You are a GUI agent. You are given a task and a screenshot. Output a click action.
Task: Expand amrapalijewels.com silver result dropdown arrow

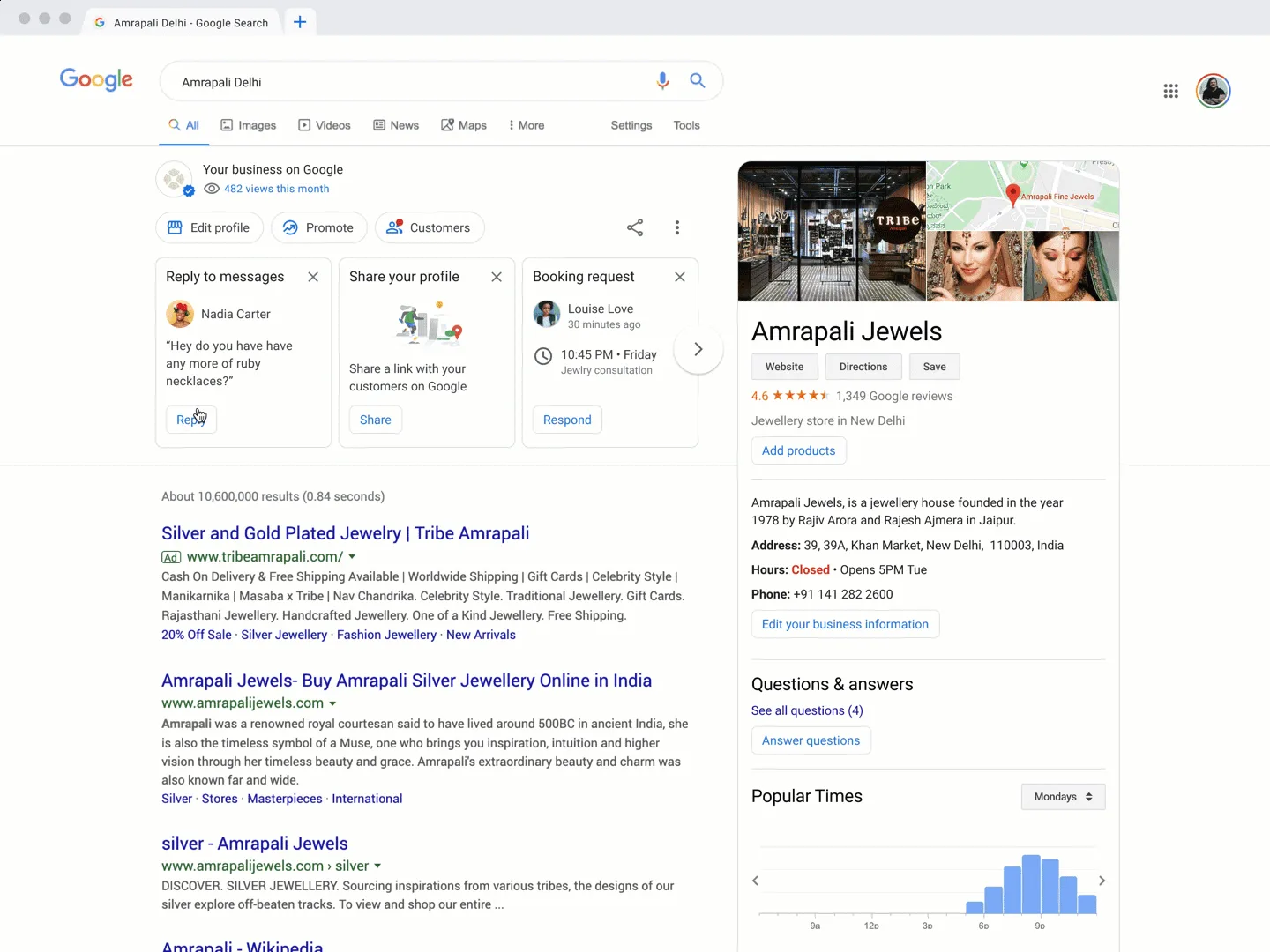click(x=377, y=866)
